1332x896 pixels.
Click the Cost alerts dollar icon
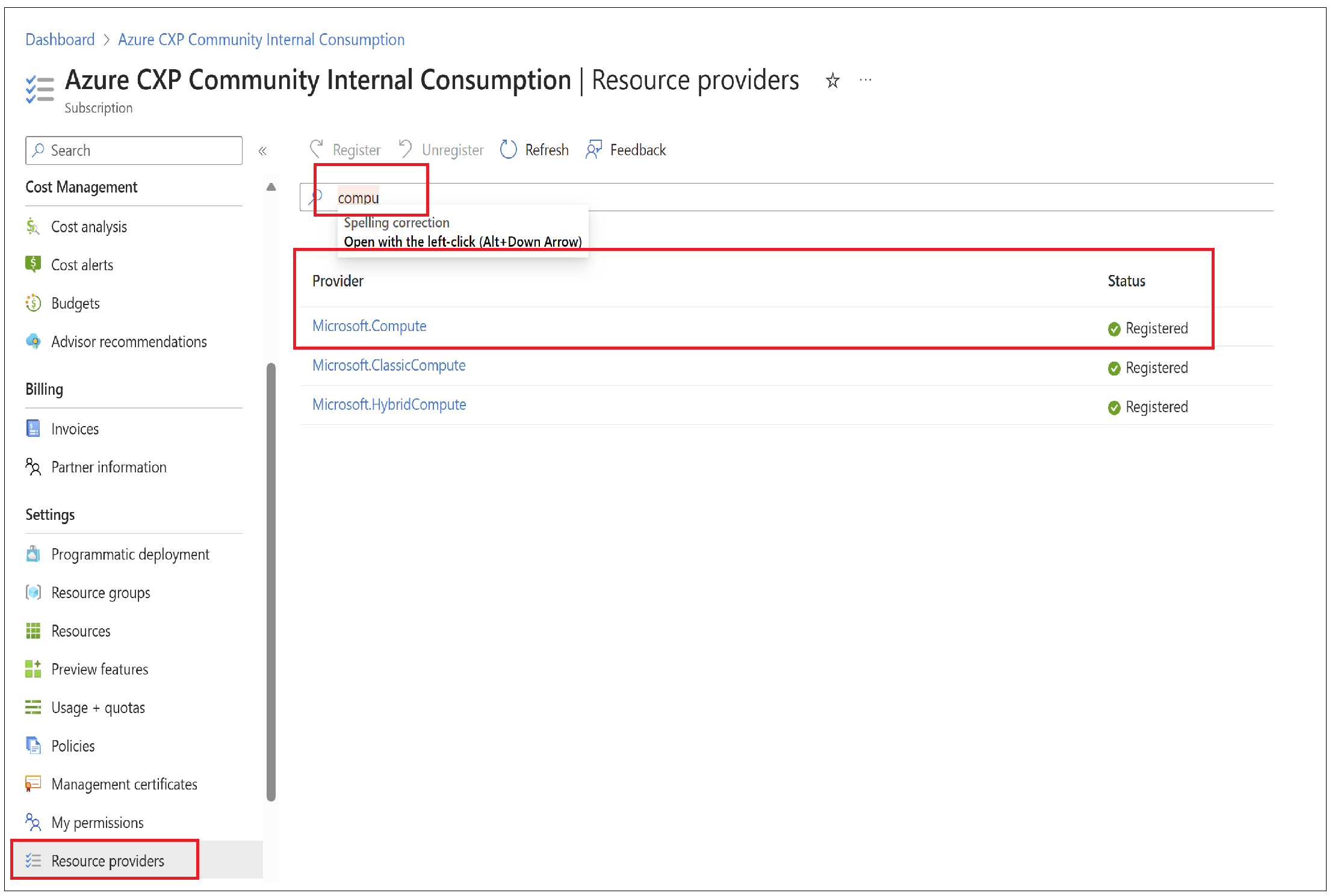pos(33,264)
